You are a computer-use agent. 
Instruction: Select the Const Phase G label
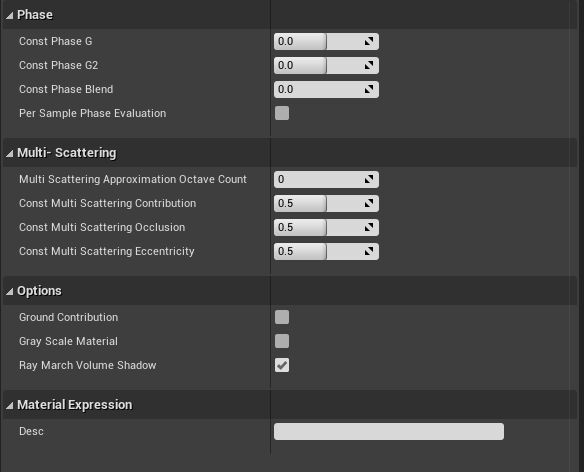(55, 41)
